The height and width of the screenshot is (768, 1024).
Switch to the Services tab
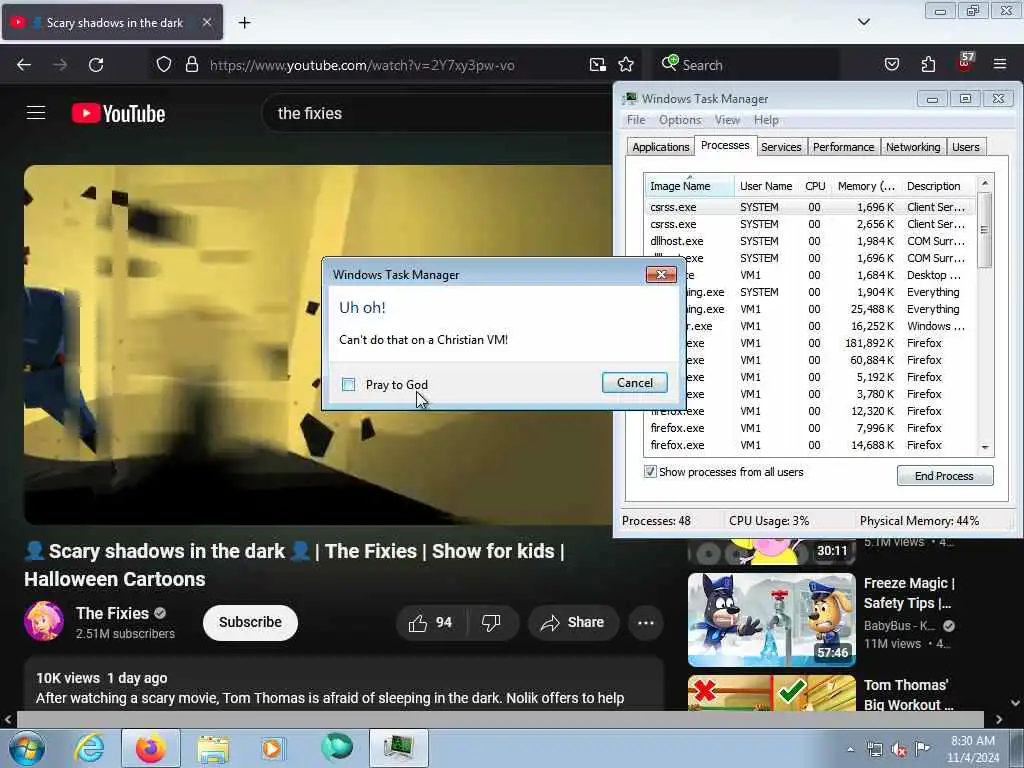click(x=781, y=147)
